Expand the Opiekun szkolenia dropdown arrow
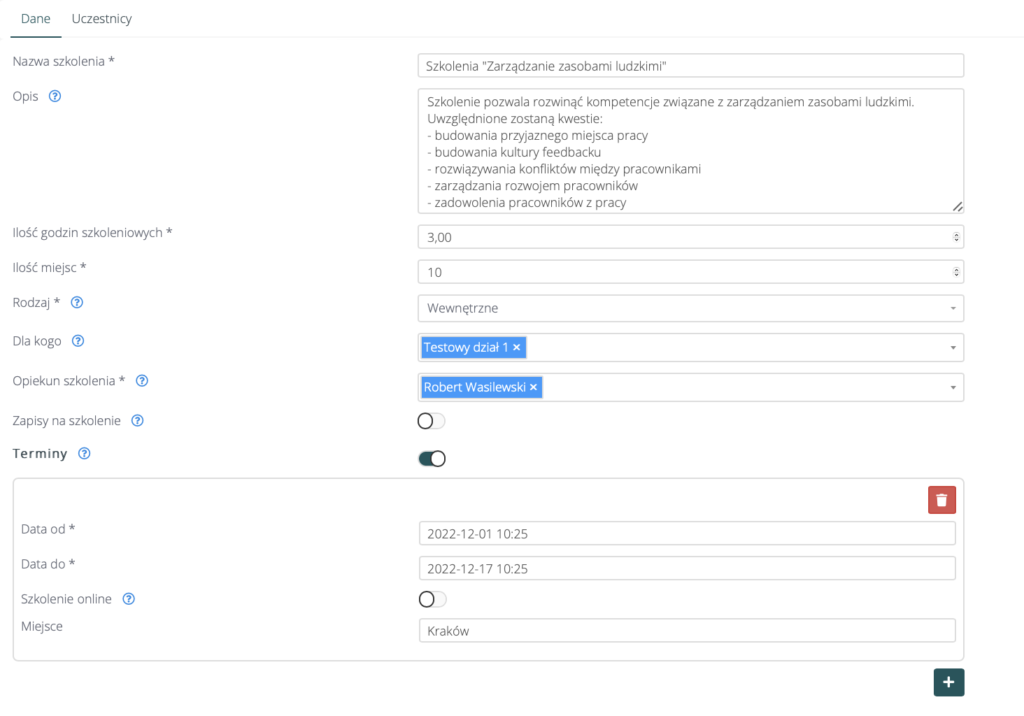The image size is (1024, 716). click(x=953, y=388)
